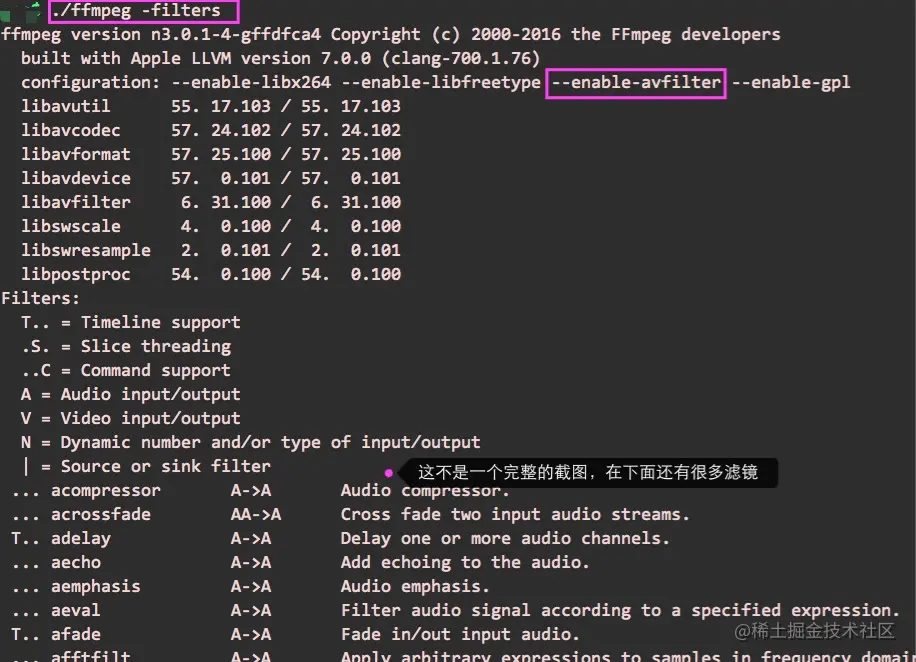Click the --enable-gpl configuration flag
The width and height of the screenshot is (916, 662).
click(792, 83)
